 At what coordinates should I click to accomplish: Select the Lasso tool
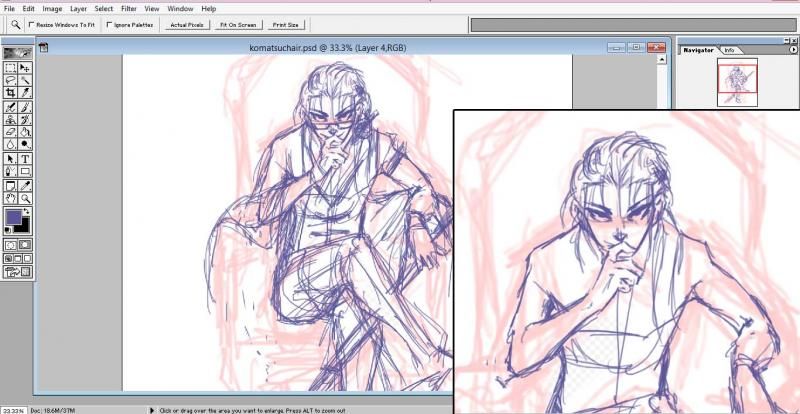click(x=10, y=80)
